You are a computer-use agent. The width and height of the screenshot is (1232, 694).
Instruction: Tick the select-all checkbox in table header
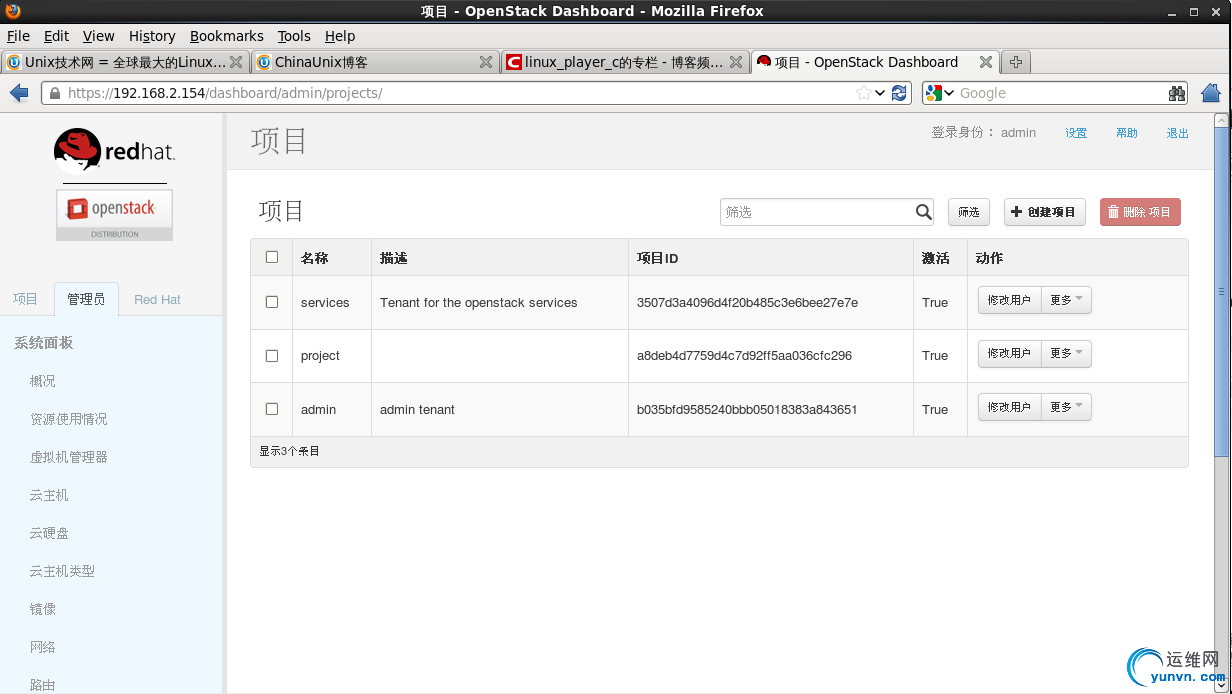272,257
